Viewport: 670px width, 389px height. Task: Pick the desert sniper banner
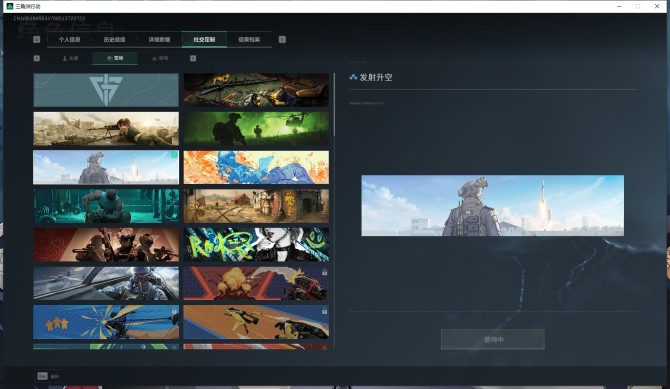106,128
